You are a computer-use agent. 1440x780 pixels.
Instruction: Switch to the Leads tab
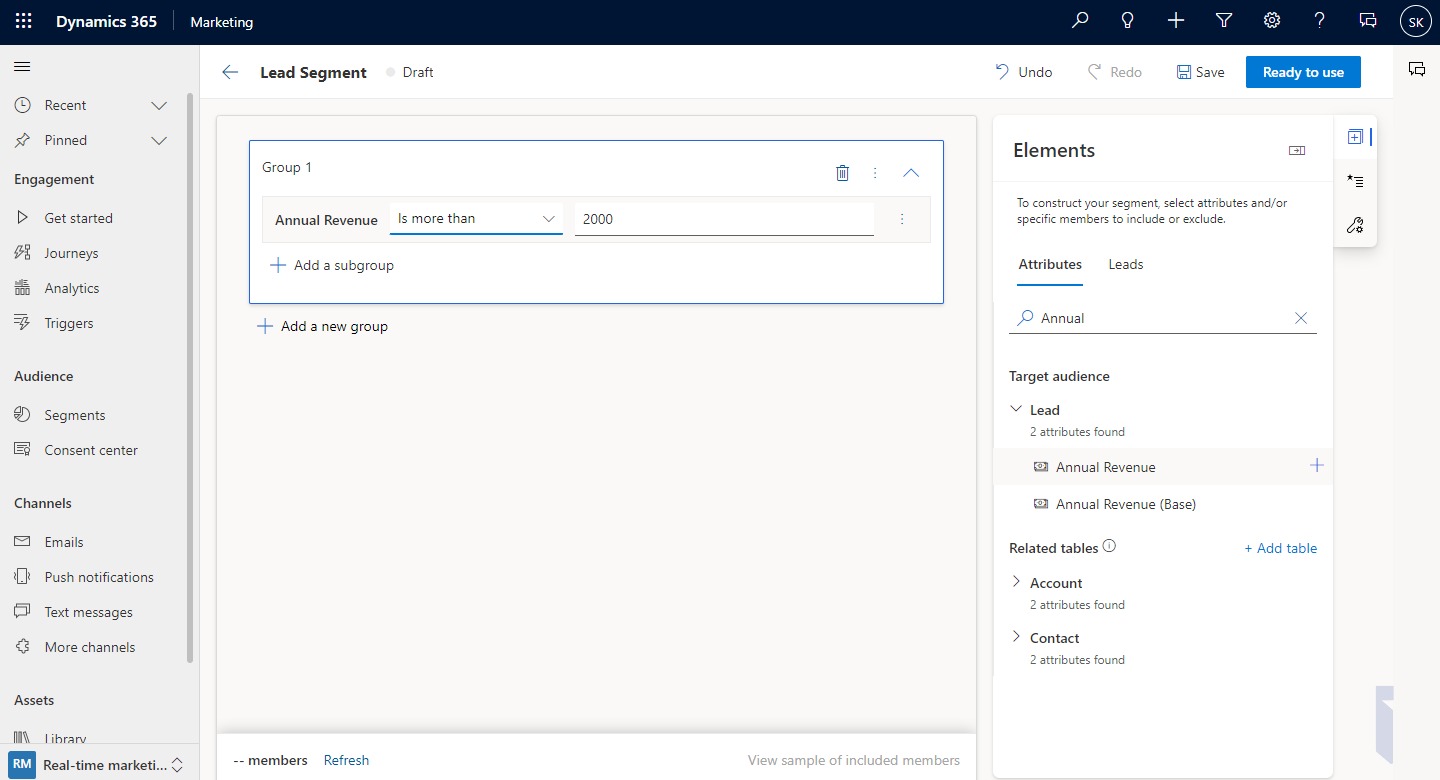pyautogui.click(x=1125, y=264)
